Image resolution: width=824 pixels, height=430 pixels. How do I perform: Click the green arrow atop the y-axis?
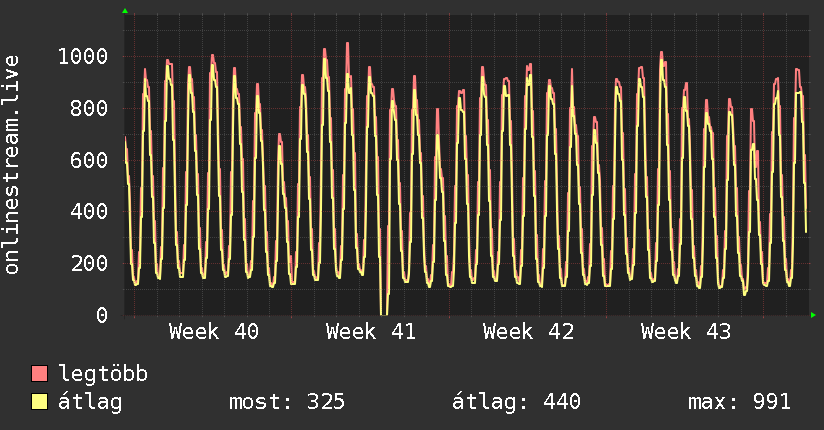pos(125,11)
